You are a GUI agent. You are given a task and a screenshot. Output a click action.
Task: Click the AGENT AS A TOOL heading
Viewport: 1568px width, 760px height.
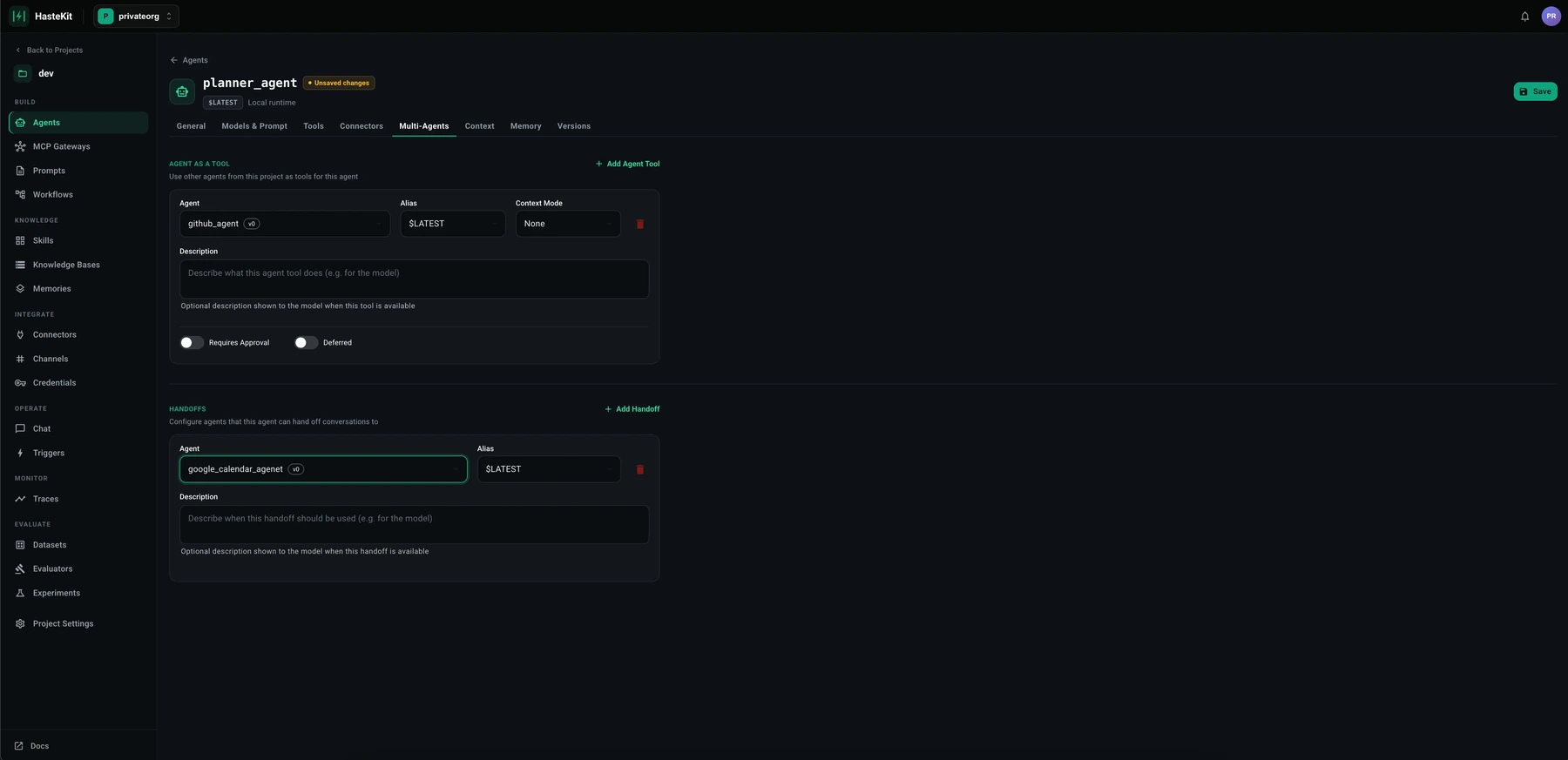(x=199, y=164)
